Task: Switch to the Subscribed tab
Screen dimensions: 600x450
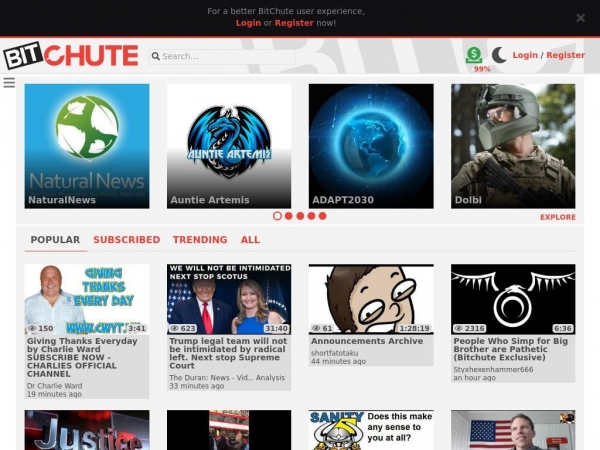Action: pyautogui.click(x=126, y=240)
